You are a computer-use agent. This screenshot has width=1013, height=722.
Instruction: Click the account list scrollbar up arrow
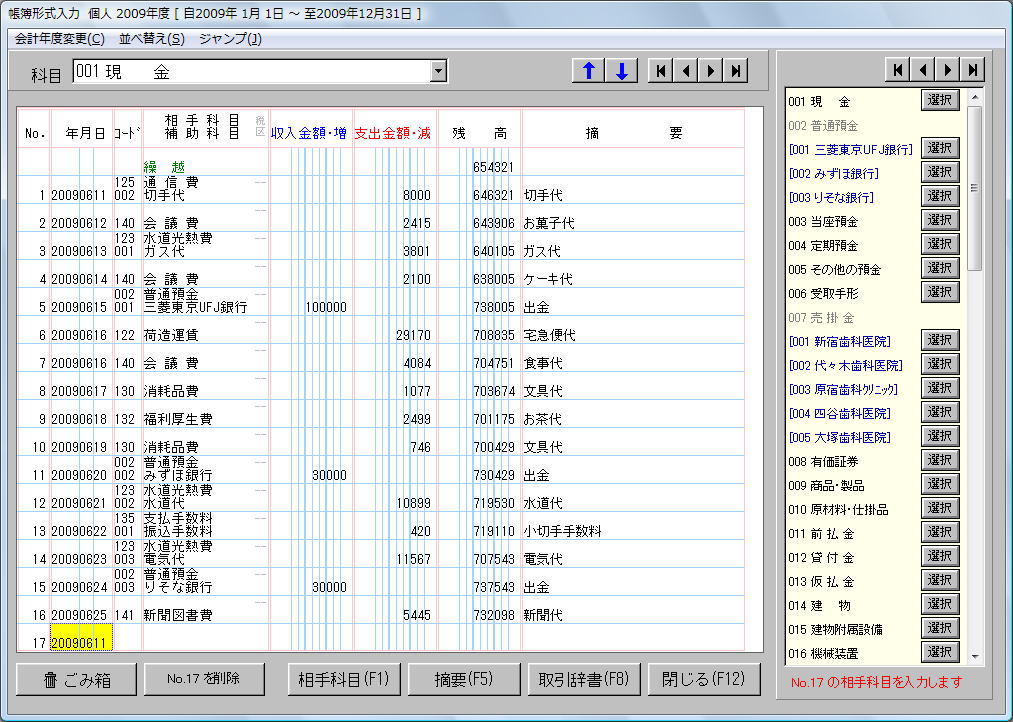point(975,98)
